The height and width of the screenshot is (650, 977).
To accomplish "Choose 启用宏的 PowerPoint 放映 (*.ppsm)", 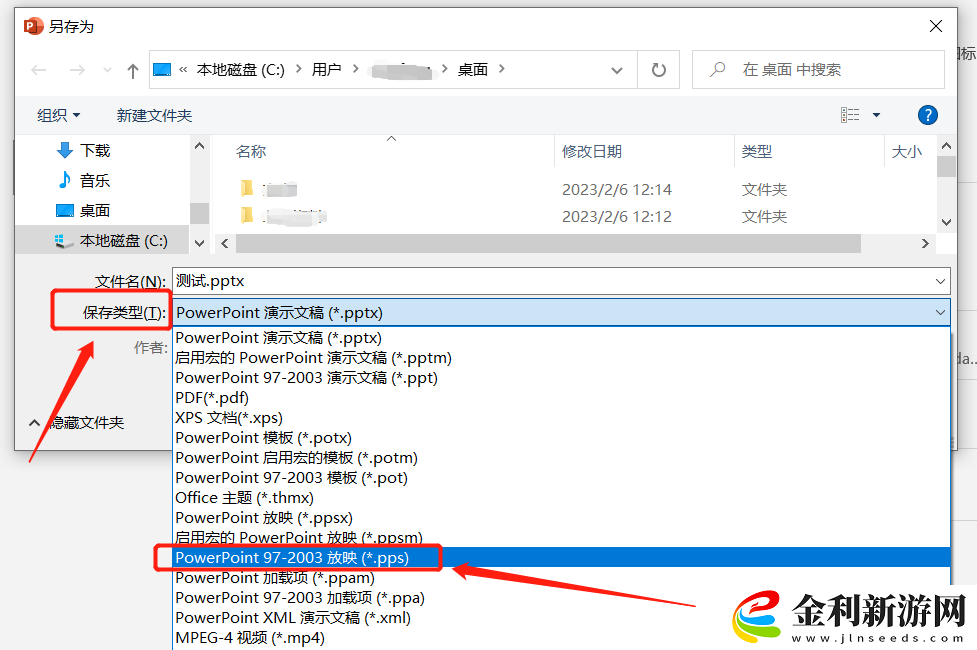I will (561, 537).
